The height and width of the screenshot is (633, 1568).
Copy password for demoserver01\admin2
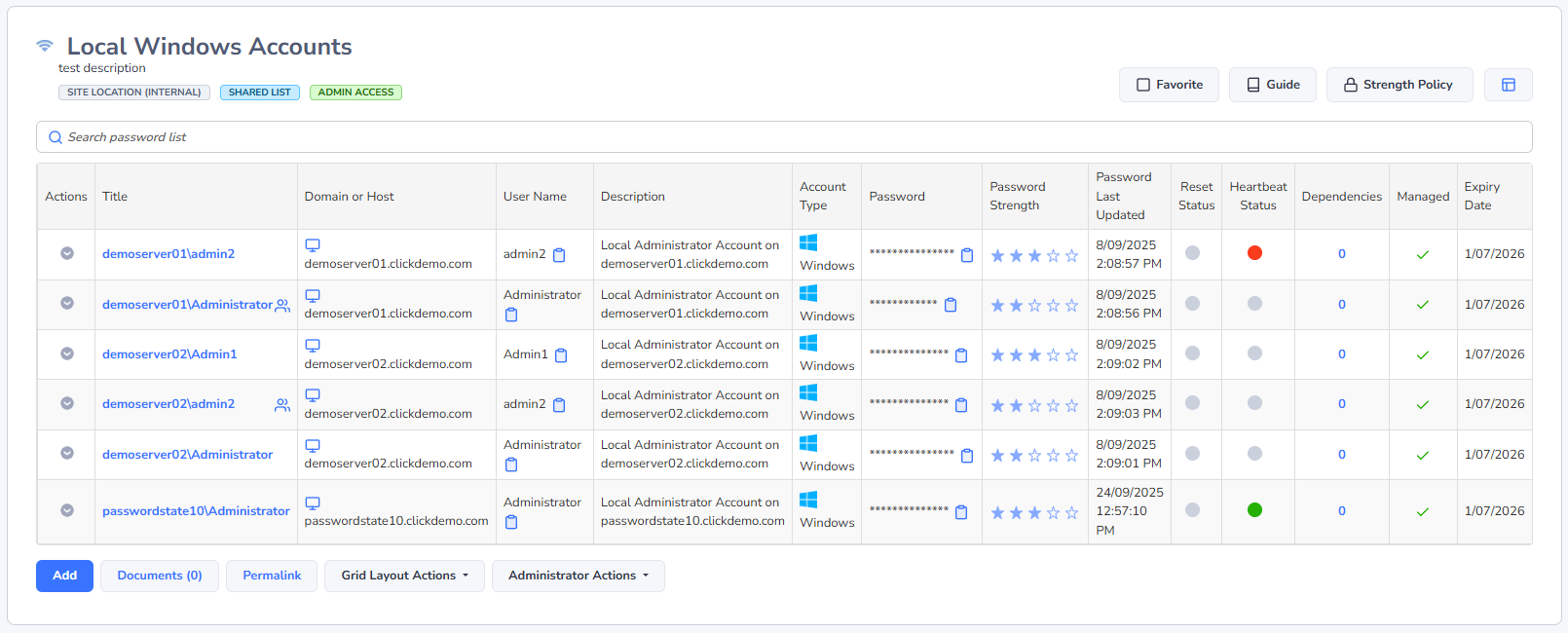point(967,255)
